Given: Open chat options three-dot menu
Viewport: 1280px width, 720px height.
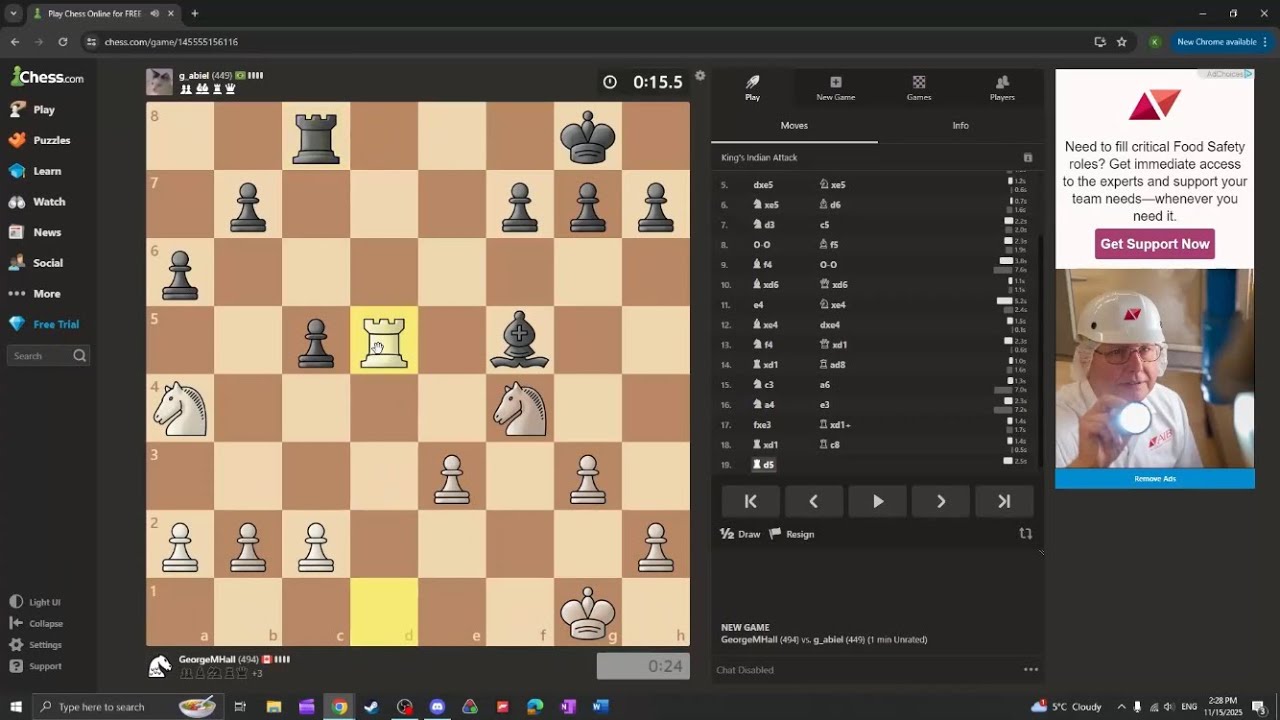Looking at the screenshot, I should pyautogui.click(x=1031, y=670).
